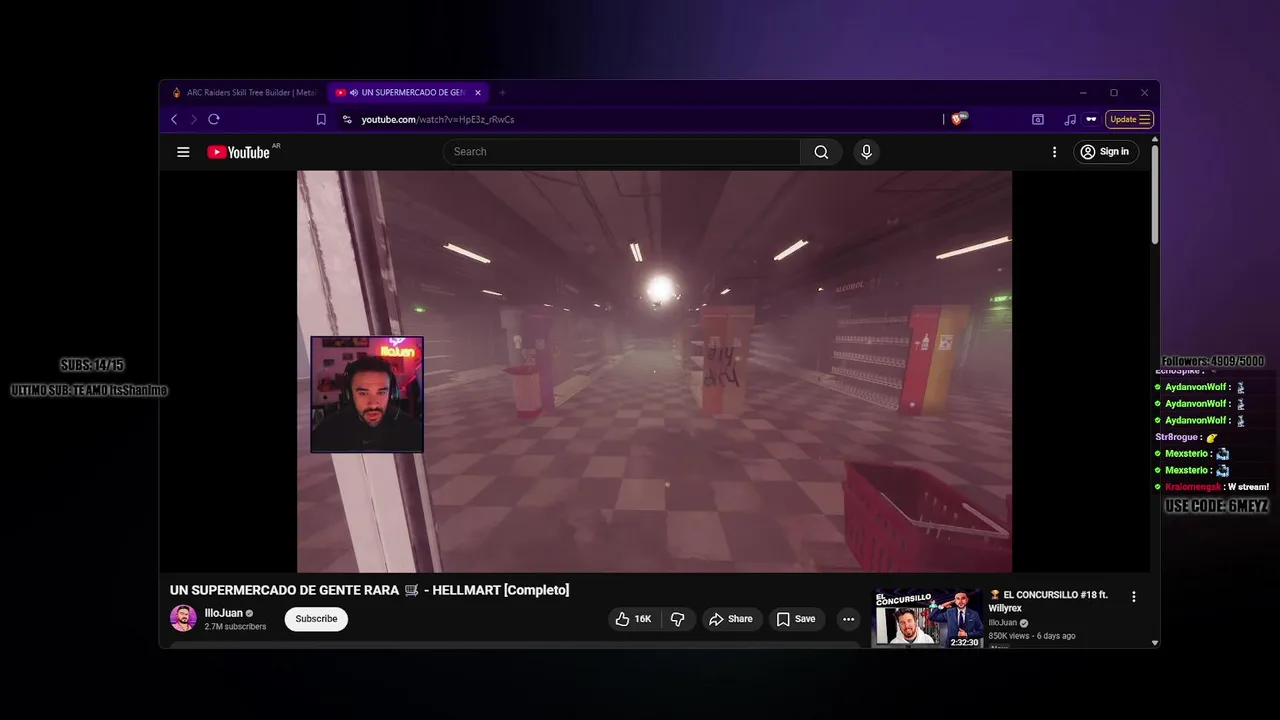Image resolution: width=1280 pixels, height=720 pixels.
Task: Open IlloJuan channel name link
Action: [x=224, y=613]
